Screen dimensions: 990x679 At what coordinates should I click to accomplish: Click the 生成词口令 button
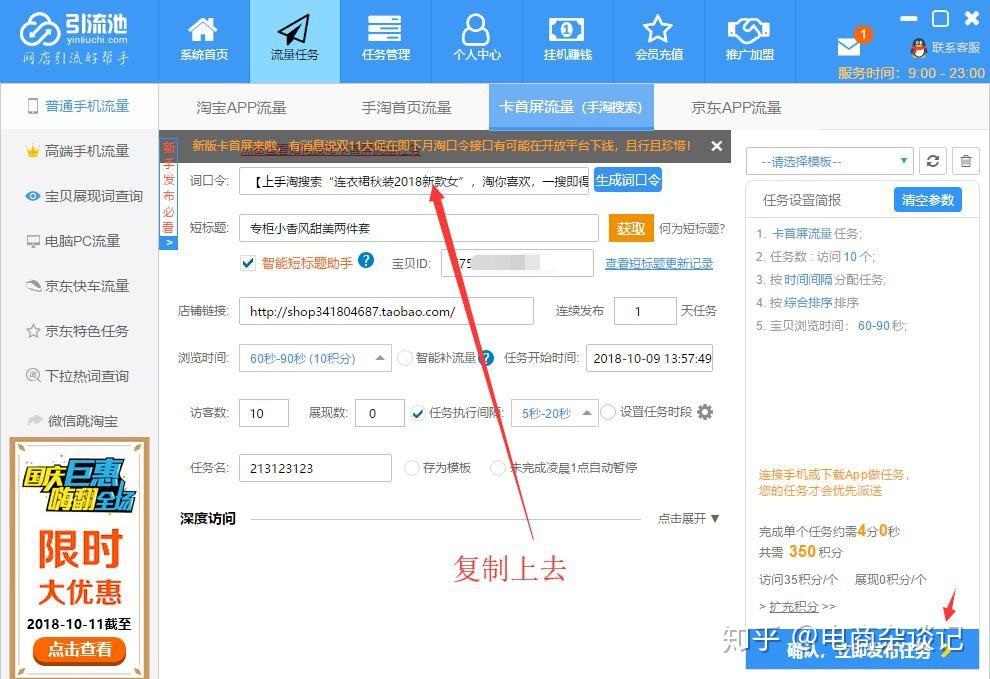coord(628,181)
